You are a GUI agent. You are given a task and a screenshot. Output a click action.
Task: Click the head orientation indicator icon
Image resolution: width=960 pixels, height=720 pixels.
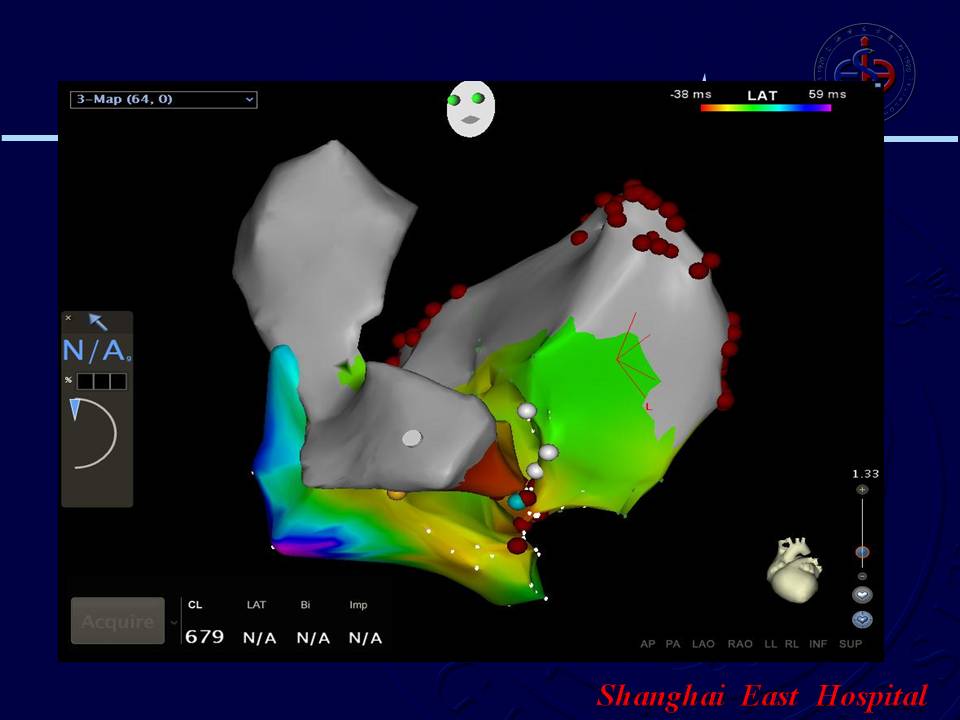coord(470,109)
